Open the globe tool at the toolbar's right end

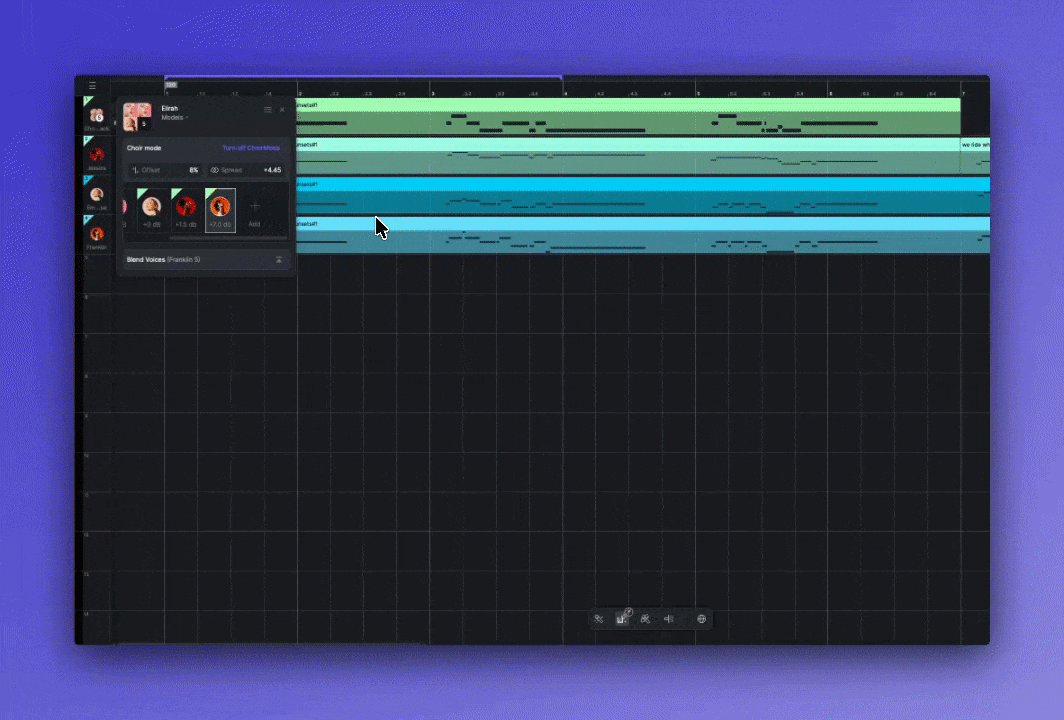pyautogui.click(x=702, y=620)
